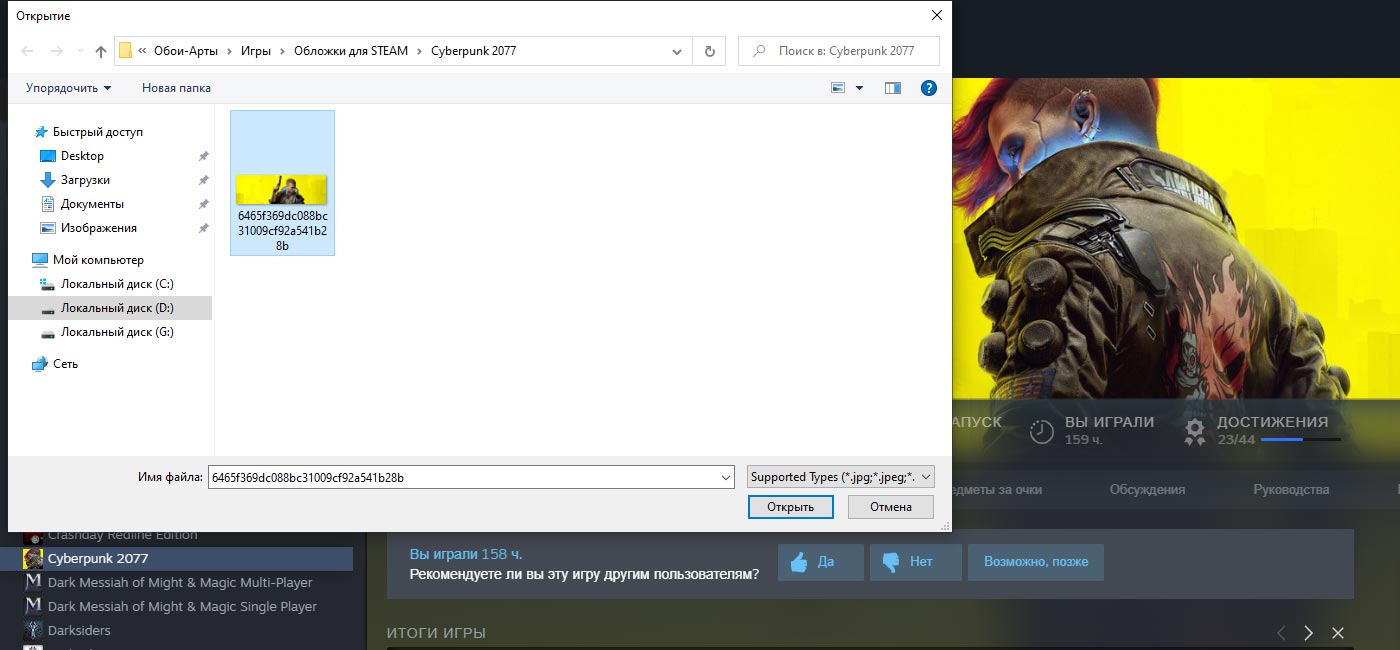Select Сеть in navigation pane
The width and height of the screenshot is (1400, 650).
click(65, 364)
